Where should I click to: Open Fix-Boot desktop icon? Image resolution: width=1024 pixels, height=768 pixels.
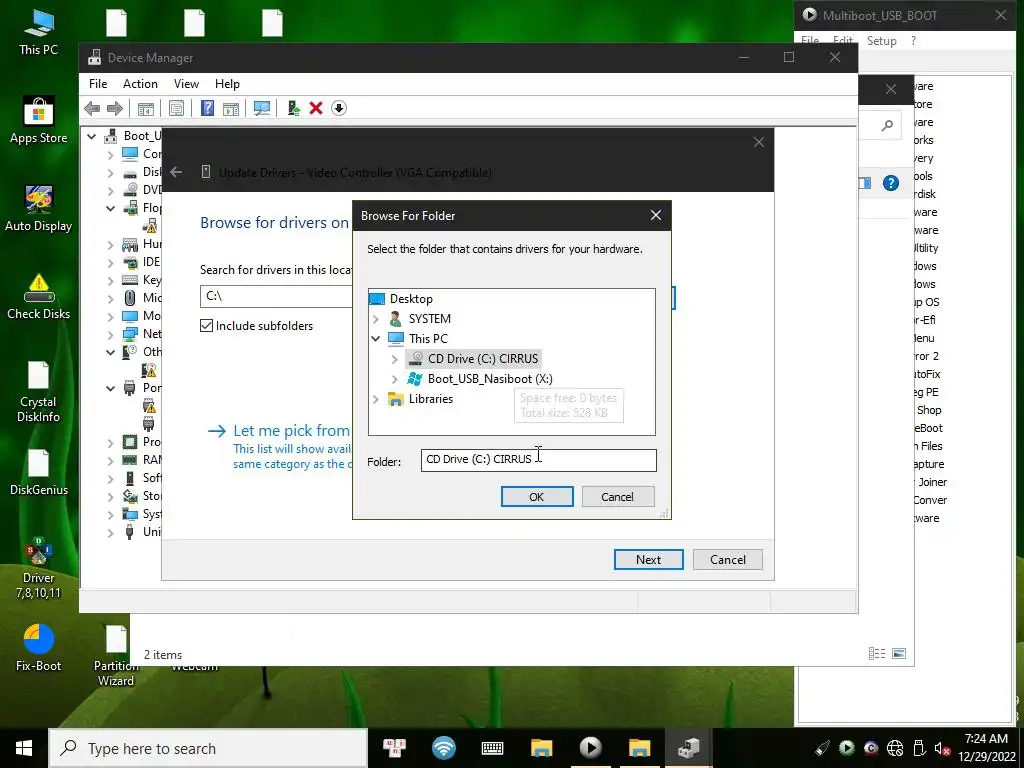point(39,648)
